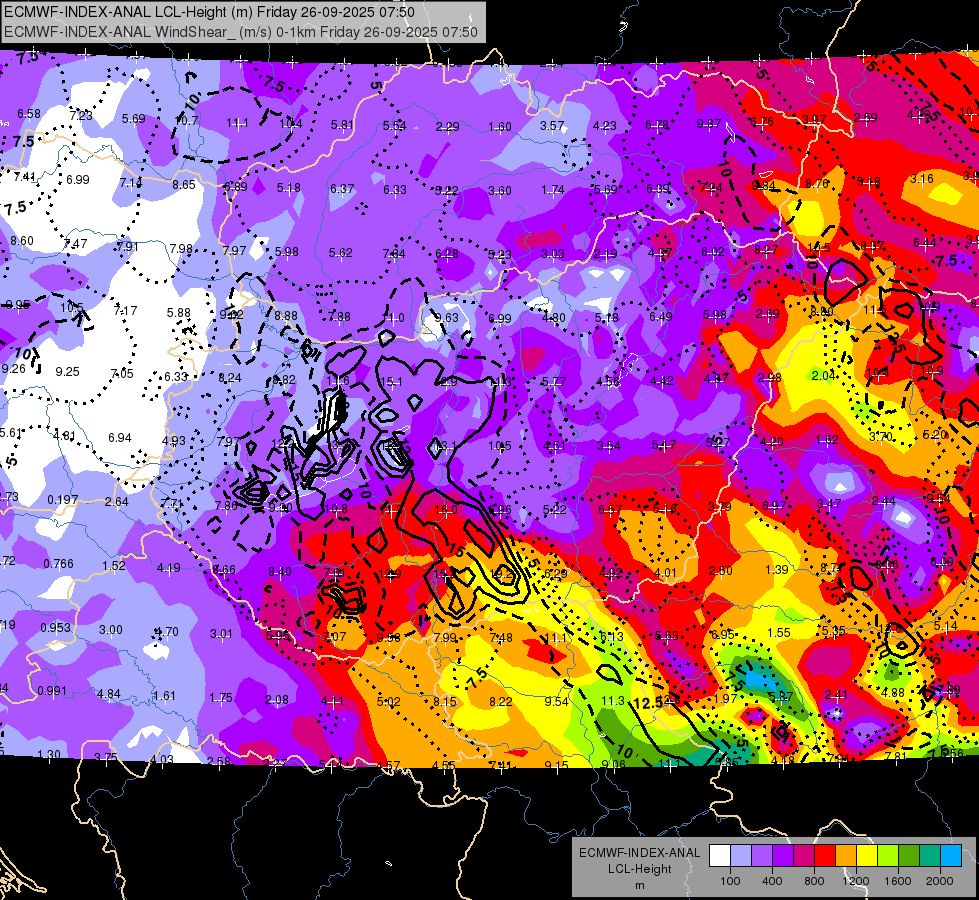Screen dimensions: 979x900
Task: Click the grid value '8.15'
Action: point(445,701)
